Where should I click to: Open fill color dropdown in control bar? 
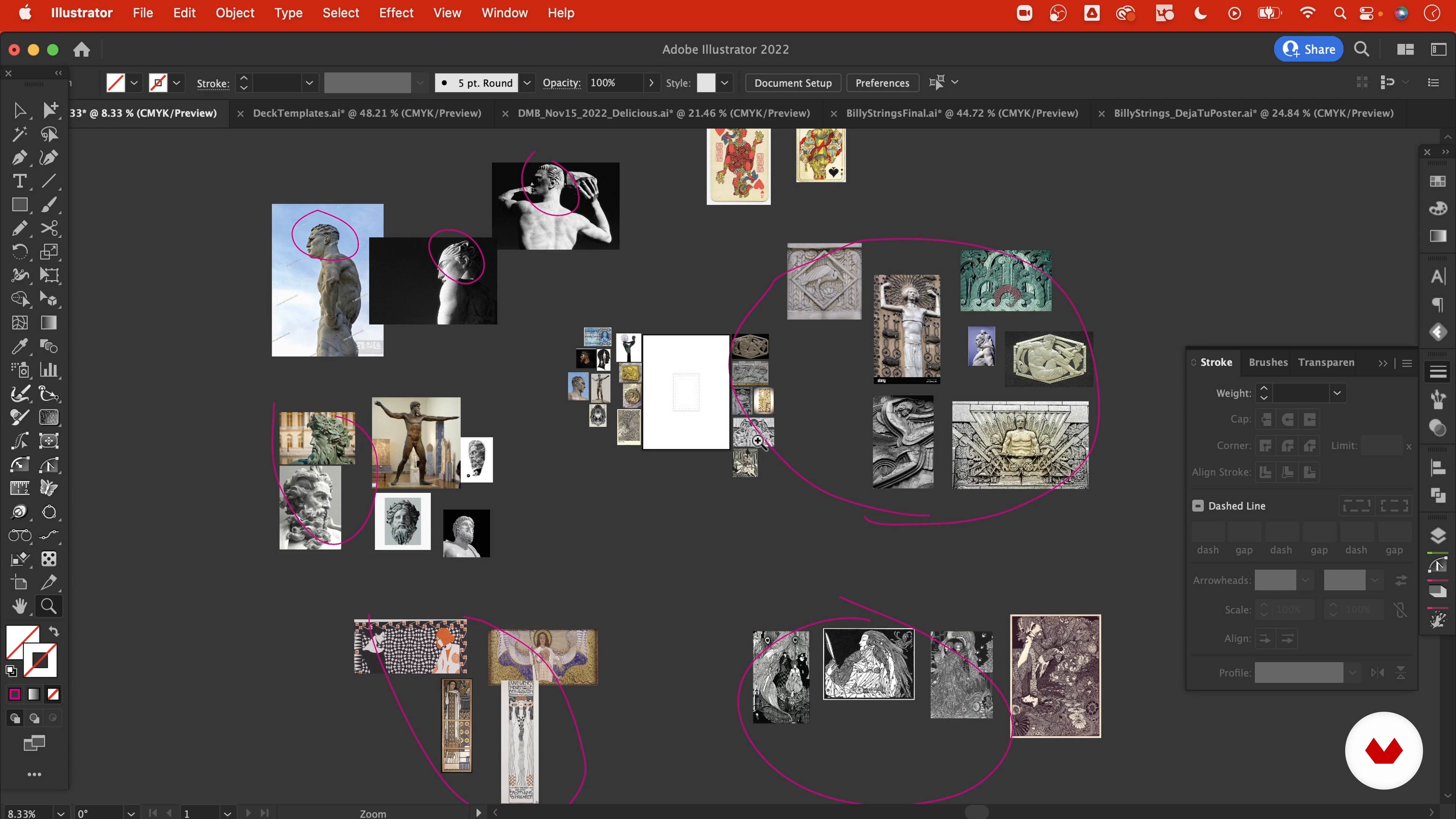pyautogui.click(x=134, y=83)
